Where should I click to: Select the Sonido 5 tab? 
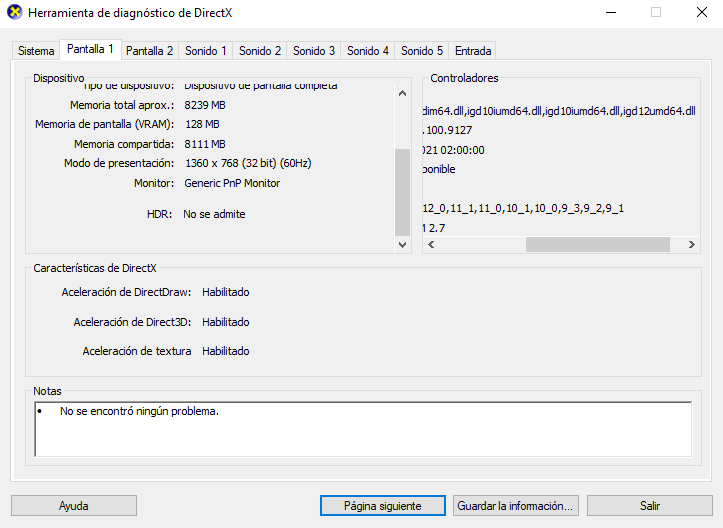click(421, 51)
